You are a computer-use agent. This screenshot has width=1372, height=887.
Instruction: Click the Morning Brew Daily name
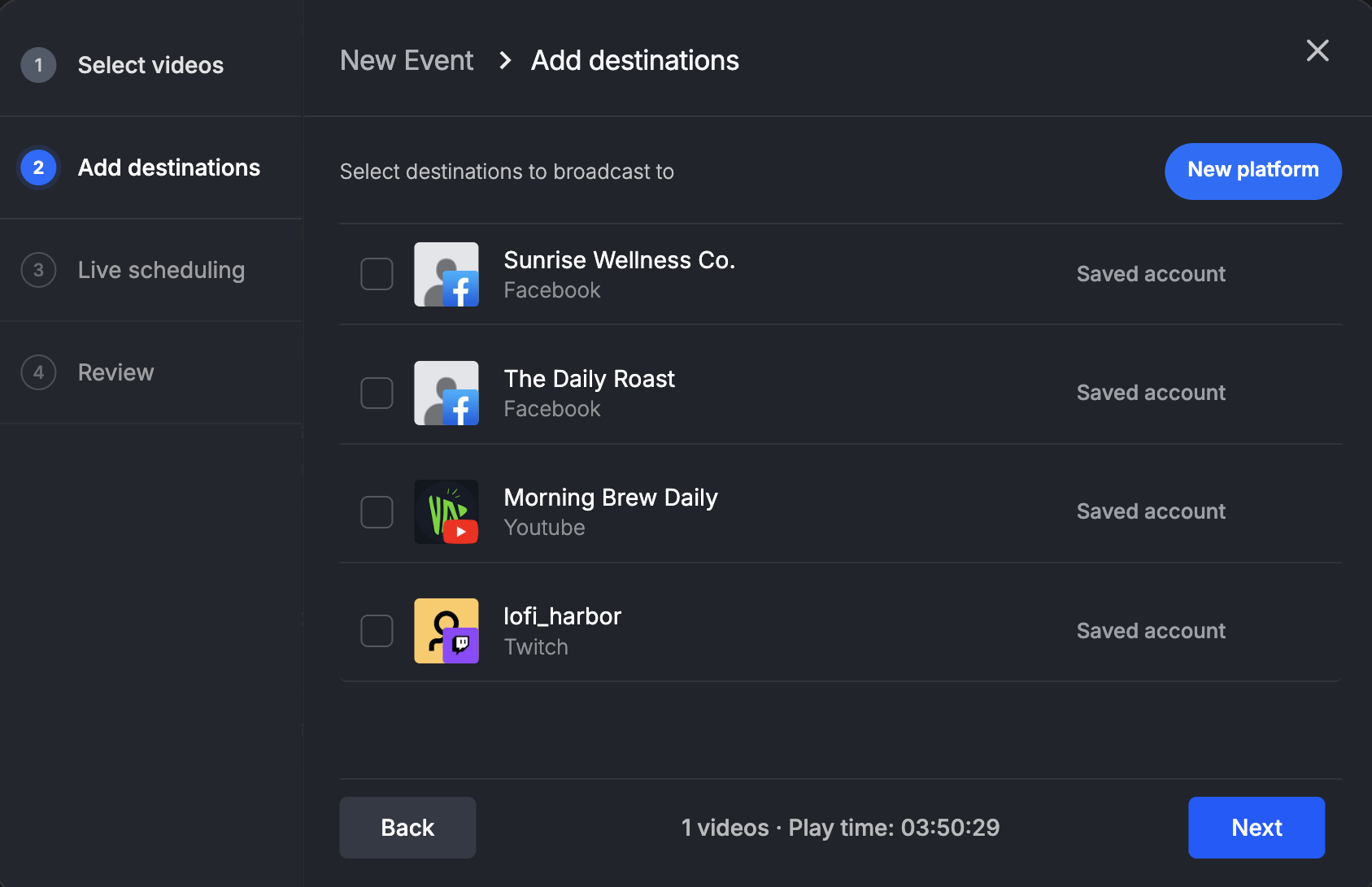click(611, 498)
